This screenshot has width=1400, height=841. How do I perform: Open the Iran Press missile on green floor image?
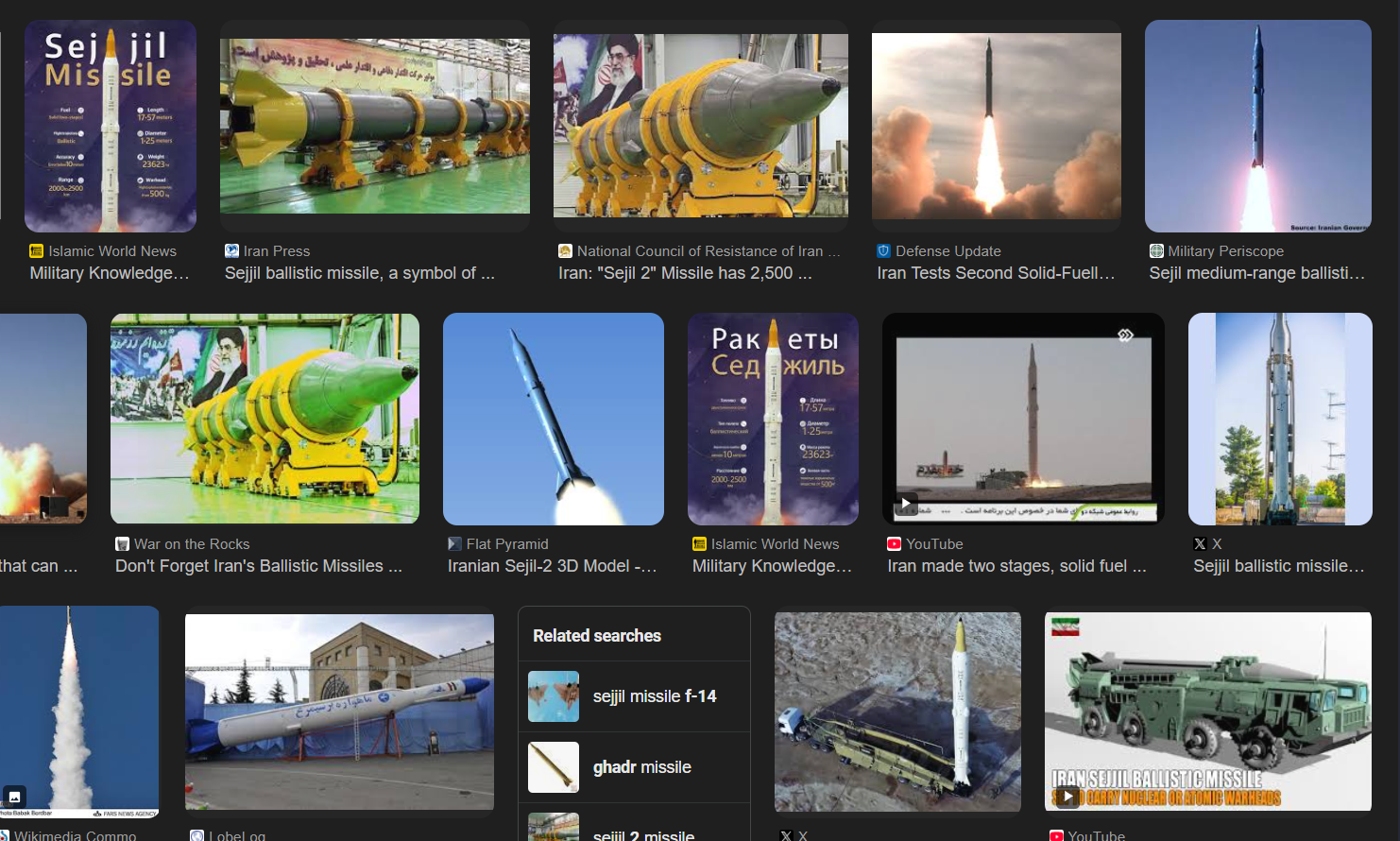(375, 127)
